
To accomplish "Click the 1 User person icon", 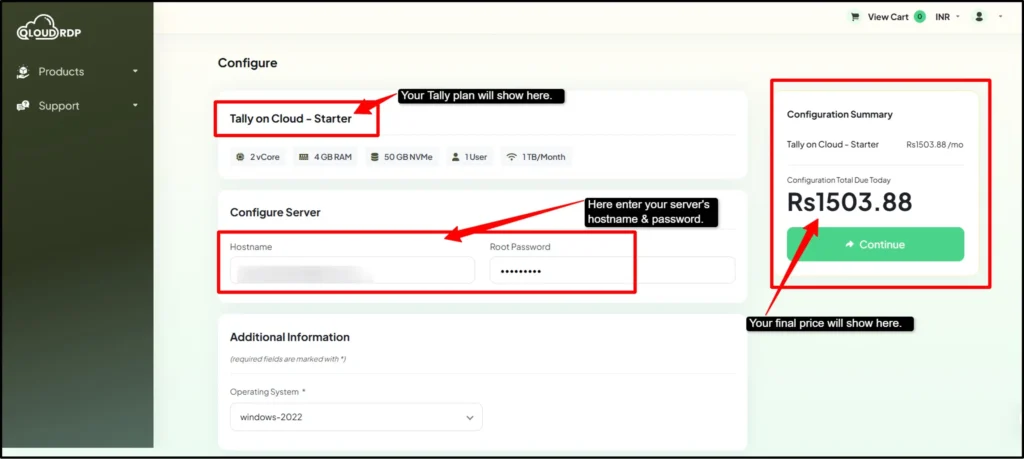I will pyautogui.click(x=455, y=157).
